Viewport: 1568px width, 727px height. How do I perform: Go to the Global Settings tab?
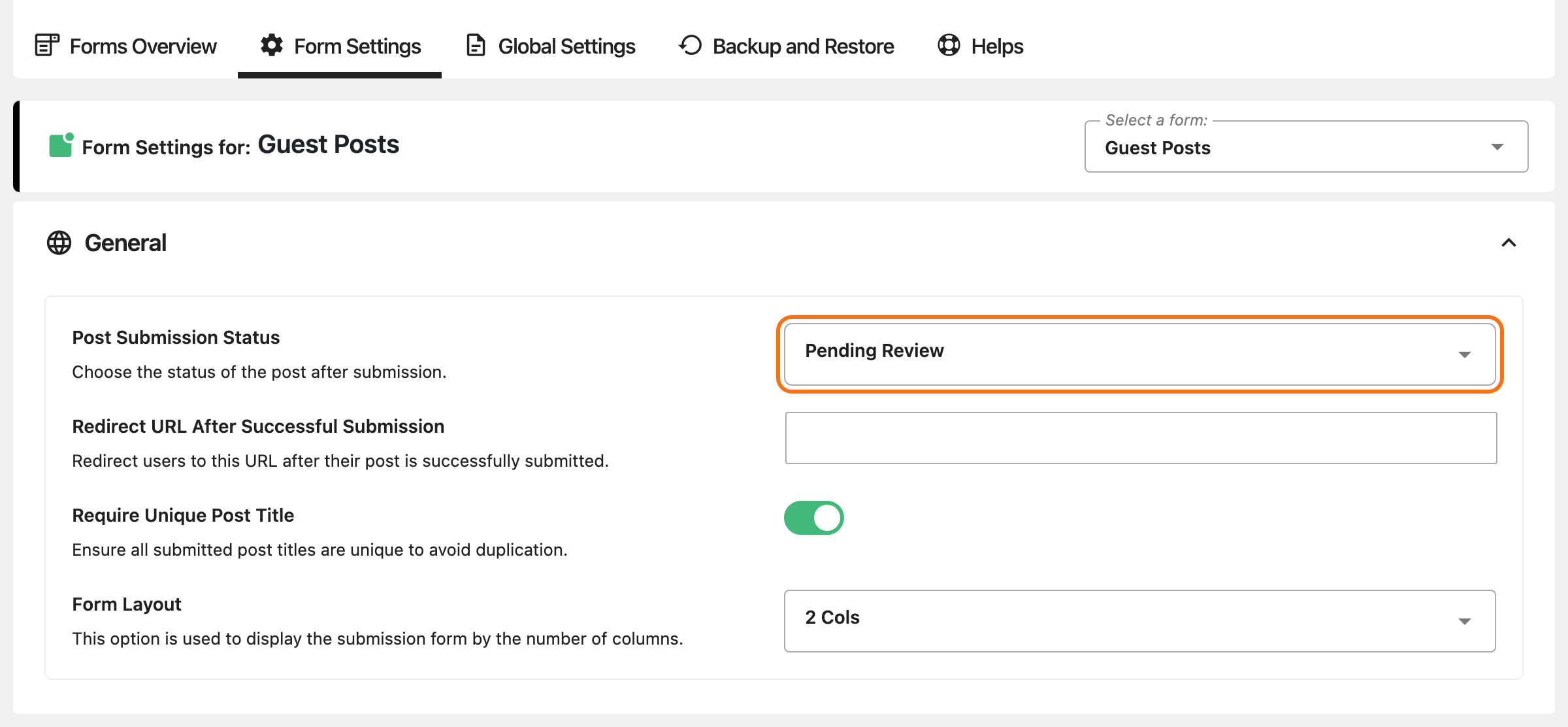550,46
